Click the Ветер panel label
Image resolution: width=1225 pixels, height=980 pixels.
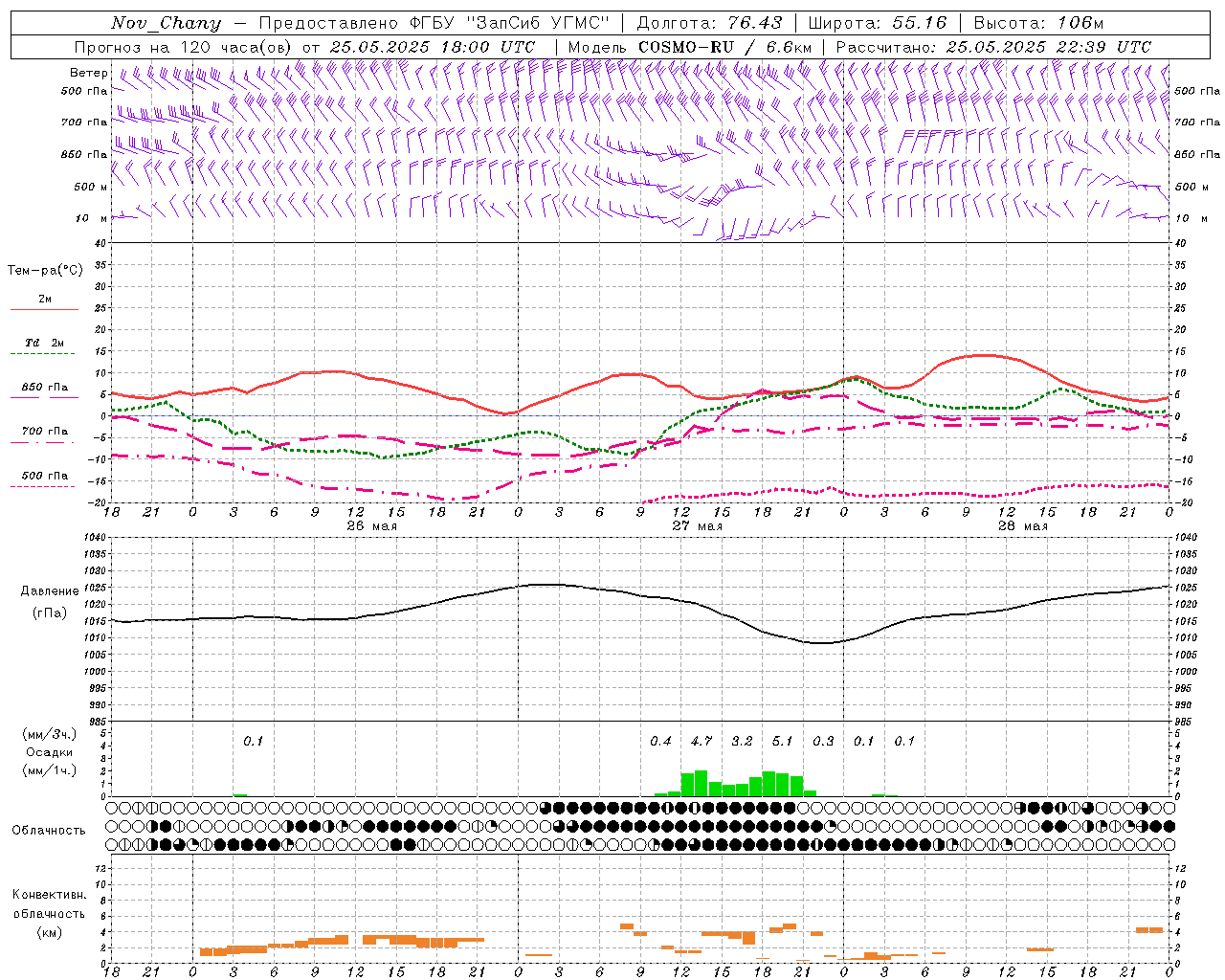coord(89,73)
